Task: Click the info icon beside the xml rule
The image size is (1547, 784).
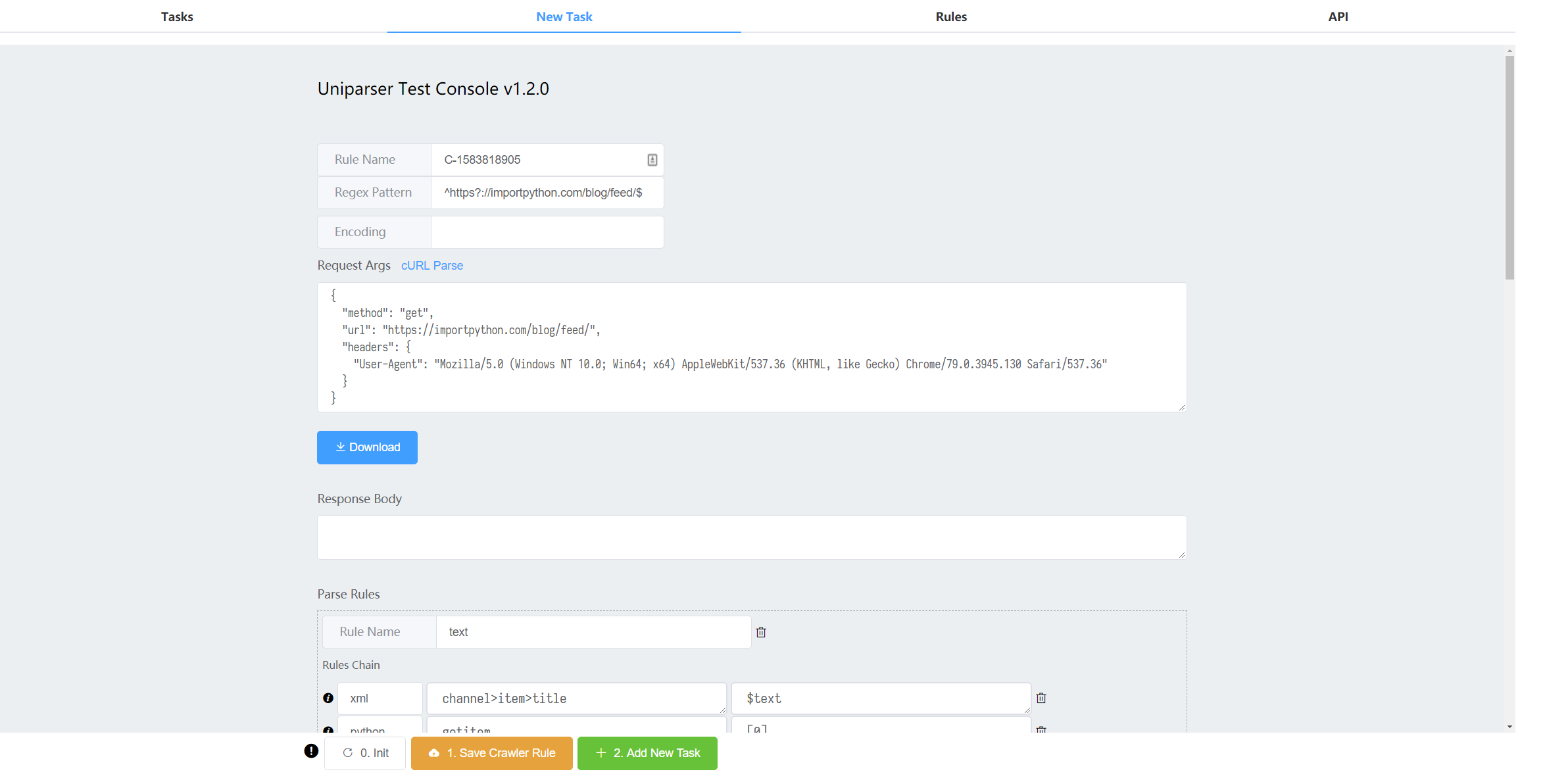Action: click(x=328, y=698)
